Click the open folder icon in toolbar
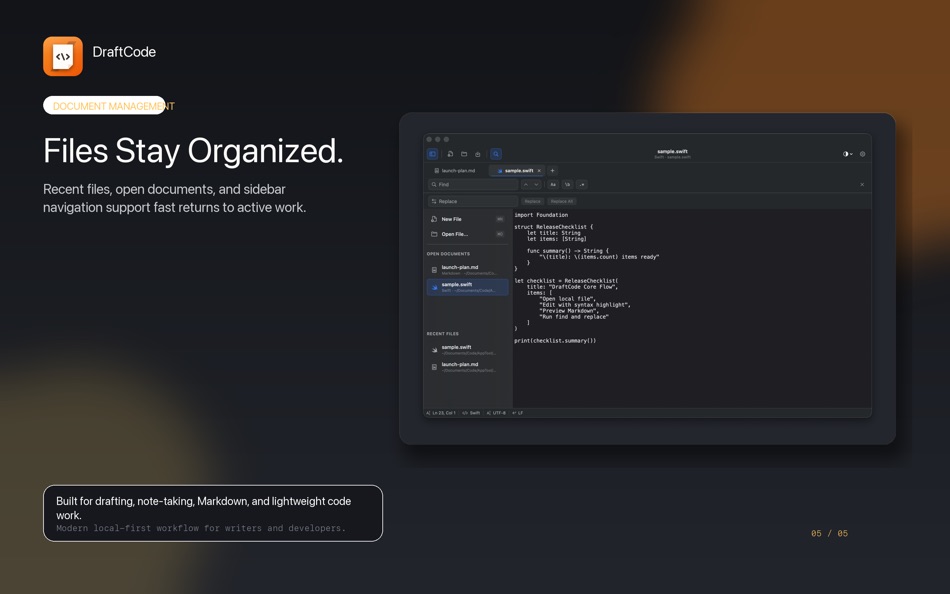This screenshot has height=594, width=950. (x=464, y=154)
